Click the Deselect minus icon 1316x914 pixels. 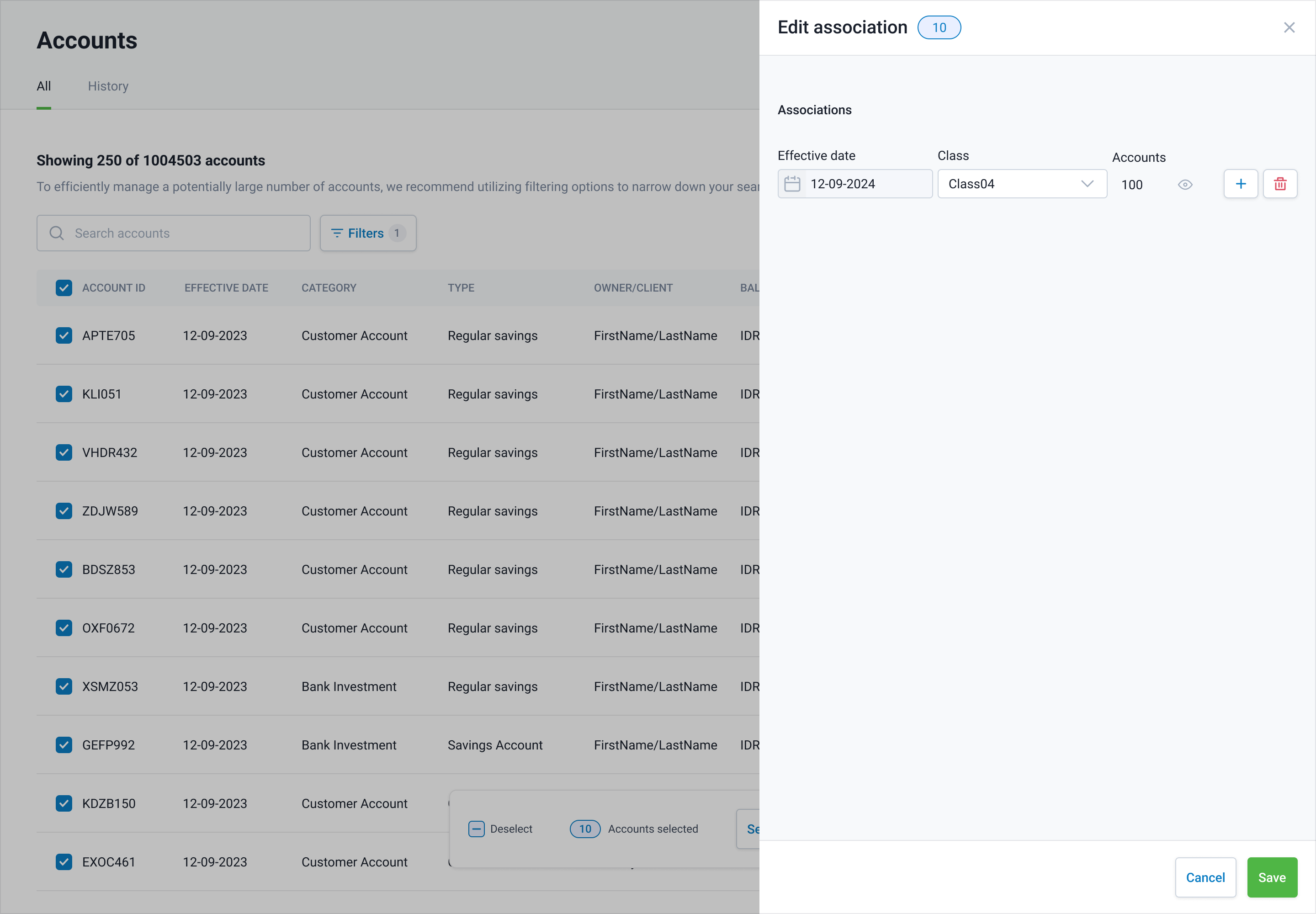[x=476, y=829]
